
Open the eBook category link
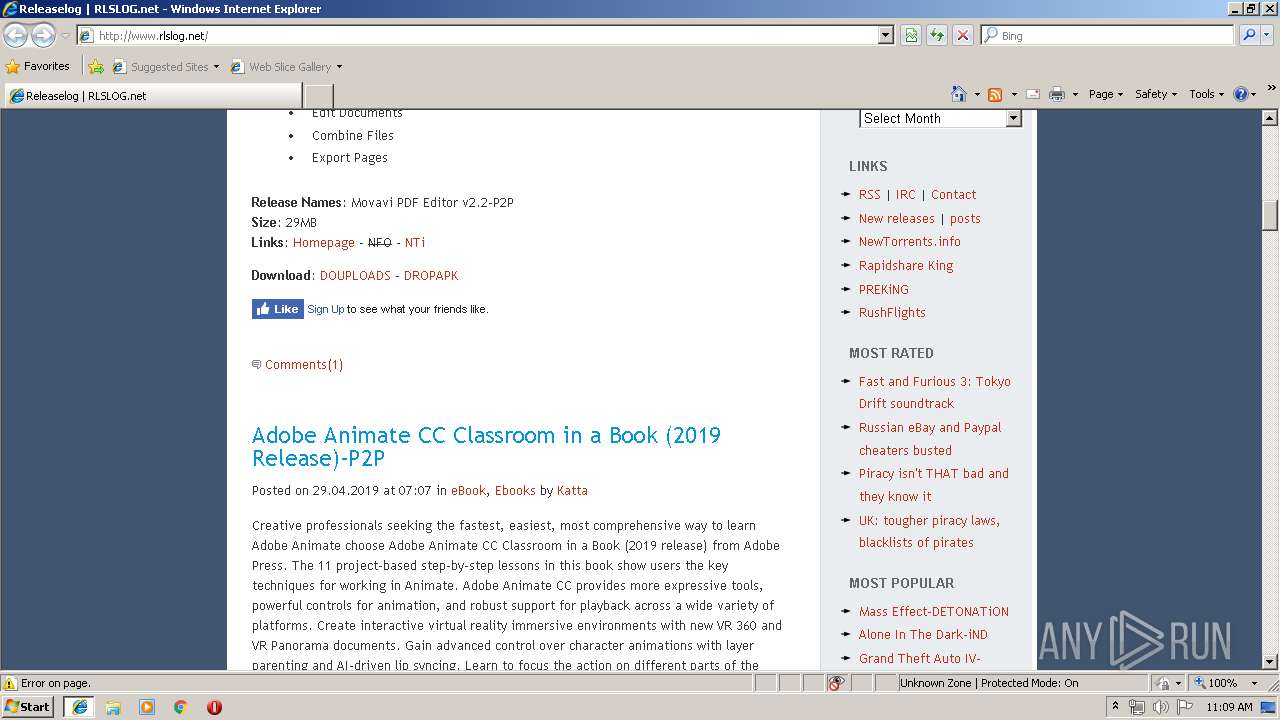coord(468,490)
